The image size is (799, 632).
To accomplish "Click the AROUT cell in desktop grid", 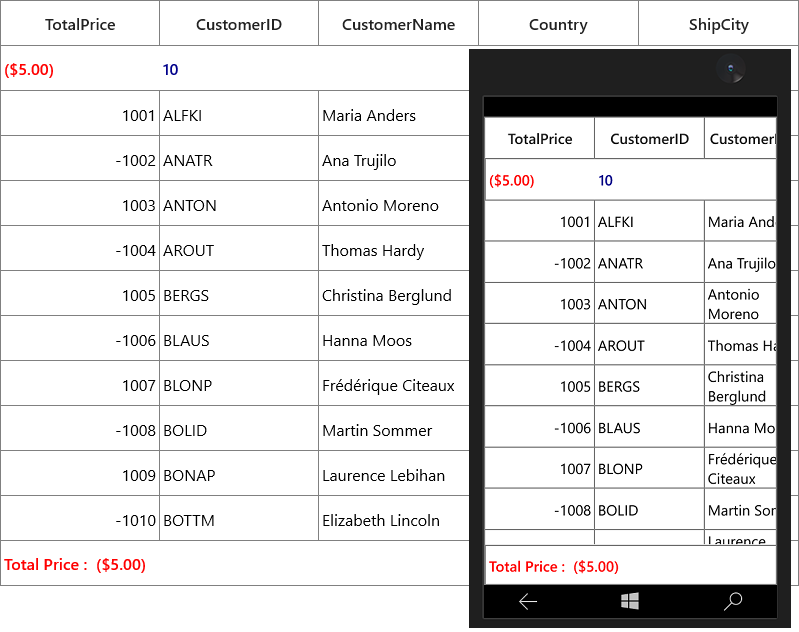I will click(x=239, y=249).
